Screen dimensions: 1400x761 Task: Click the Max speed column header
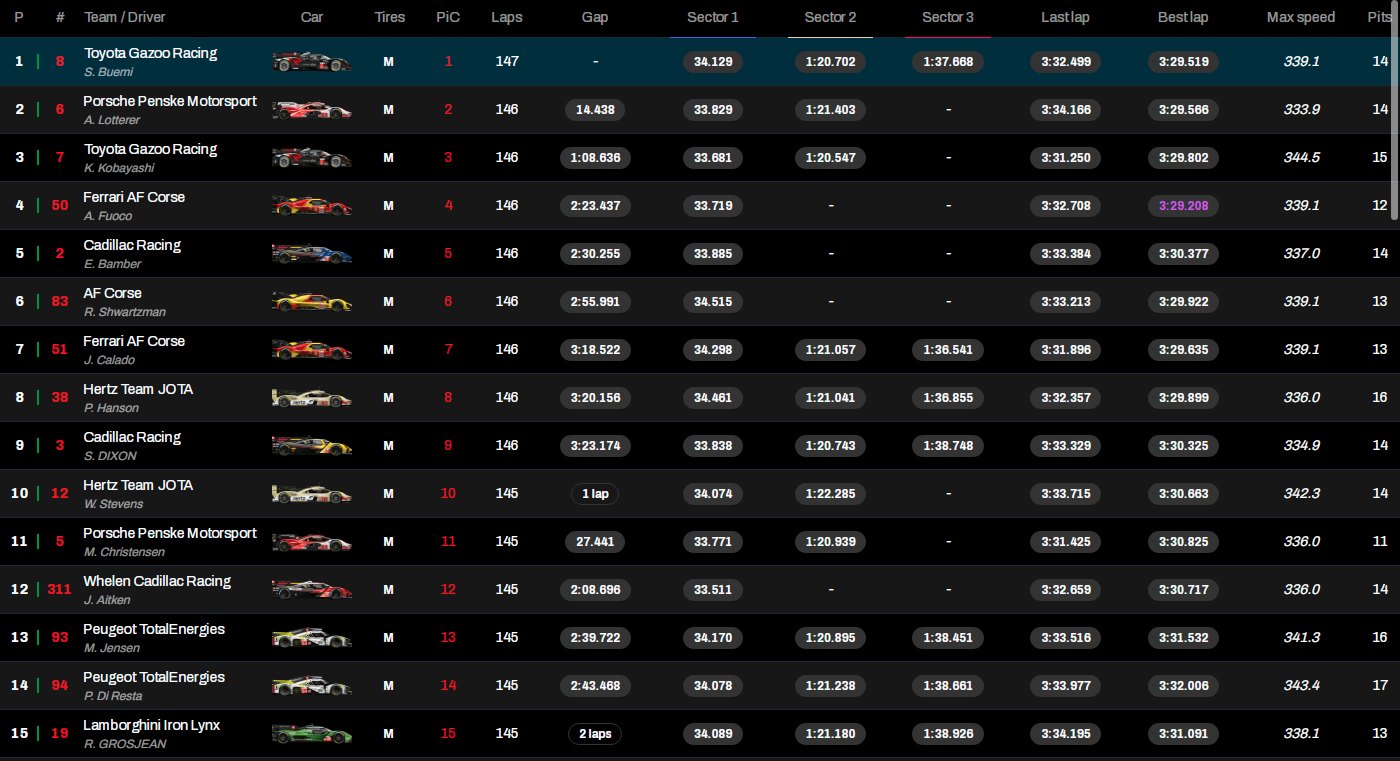pyautogui.click(x=1301, y=17)
